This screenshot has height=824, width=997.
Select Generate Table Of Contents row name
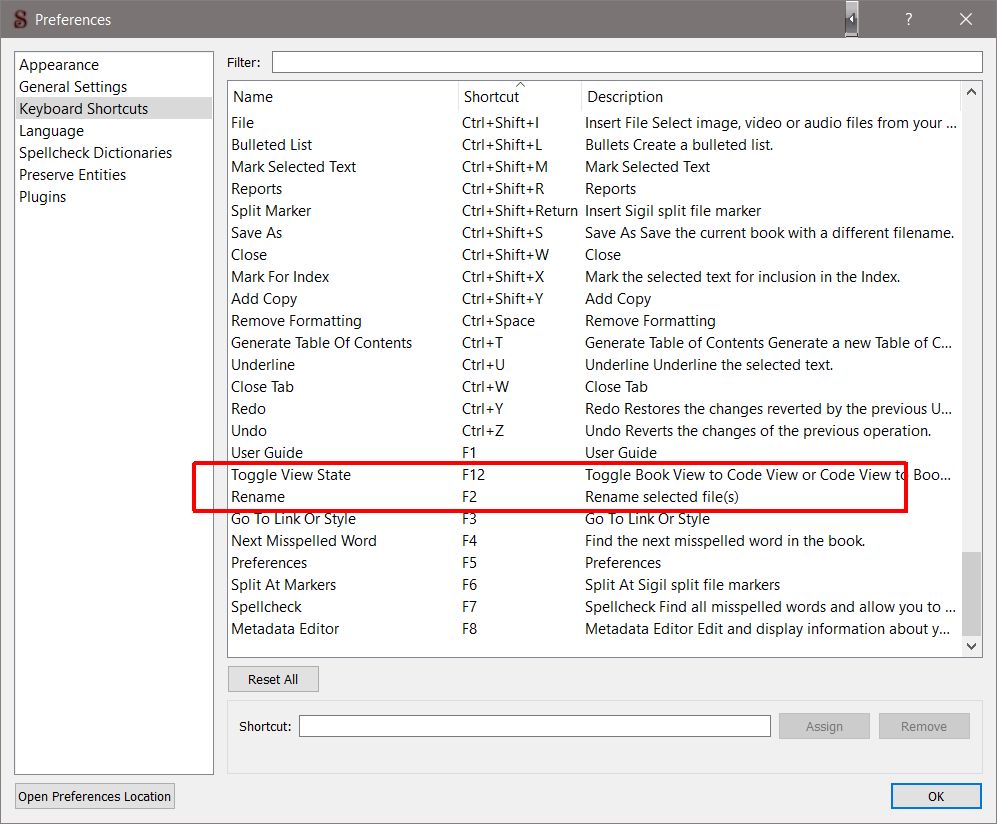pos(321,343)
